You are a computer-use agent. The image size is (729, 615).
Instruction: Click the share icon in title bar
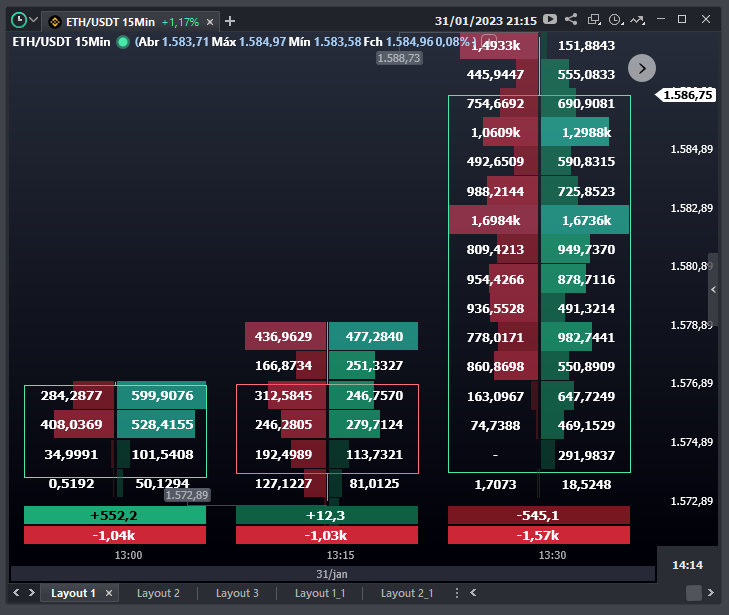pos(571,19)
